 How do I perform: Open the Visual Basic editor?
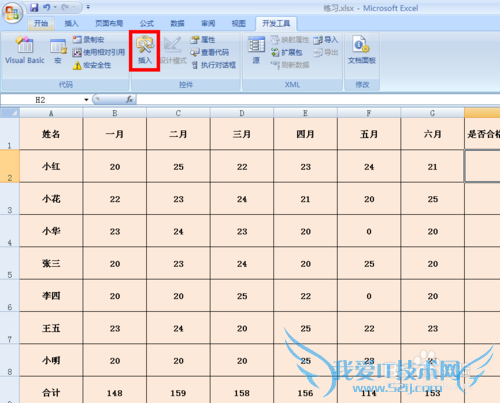25,50
